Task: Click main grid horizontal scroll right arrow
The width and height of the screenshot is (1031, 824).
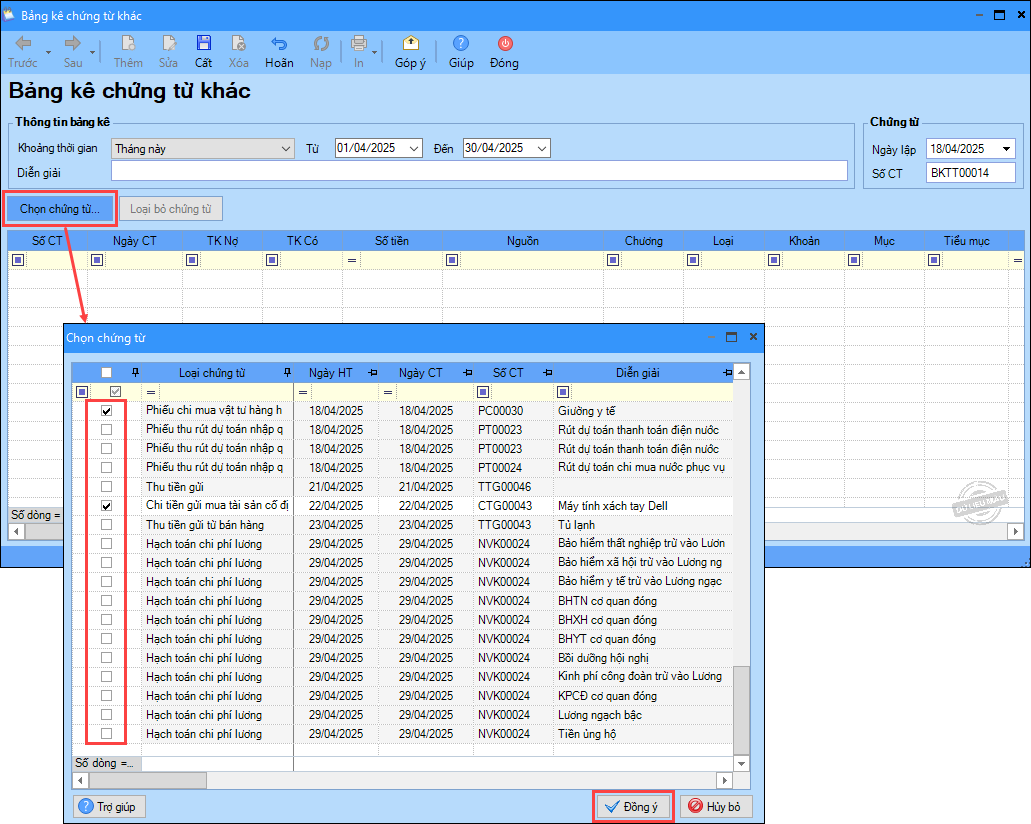Action: click(1016, 531)
